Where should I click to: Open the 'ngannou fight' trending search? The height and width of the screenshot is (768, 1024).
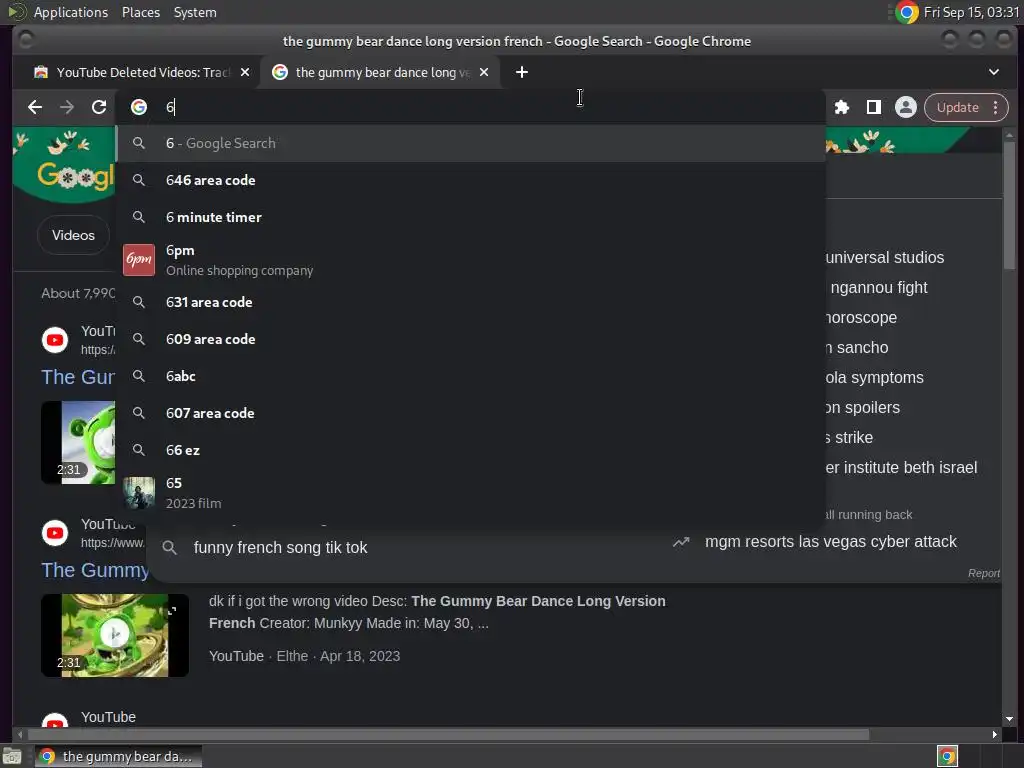pos(878,287)
